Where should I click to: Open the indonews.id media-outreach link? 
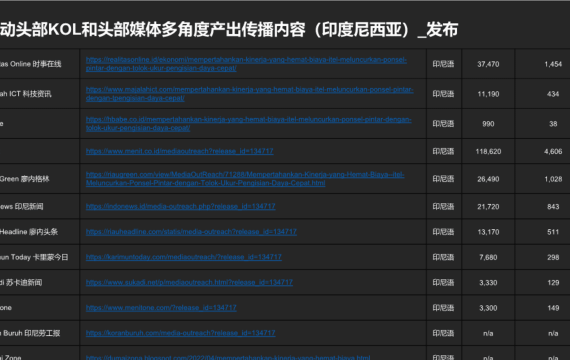coord(181,207)
